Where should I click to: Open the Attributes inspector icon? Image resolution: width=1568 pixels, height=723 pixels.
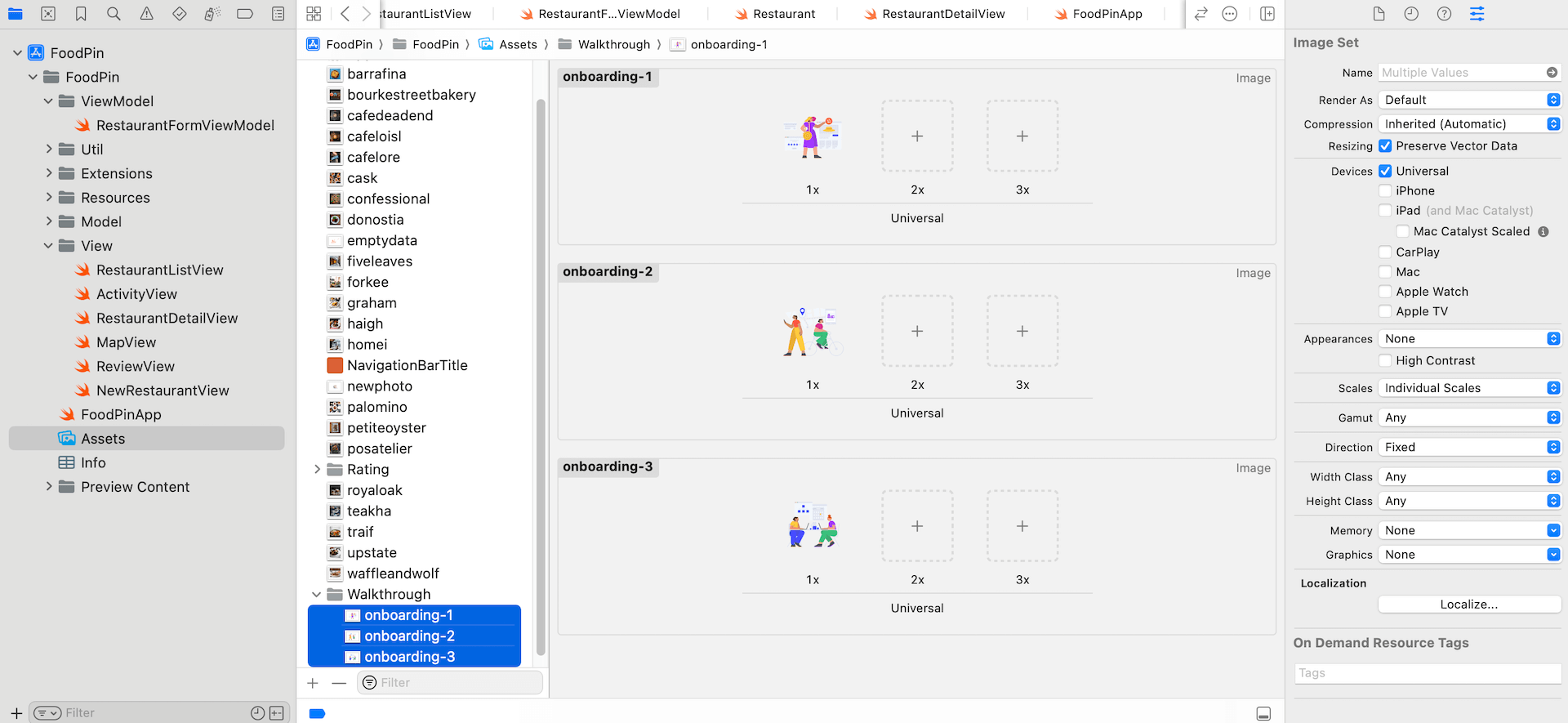coord(1477,14)
